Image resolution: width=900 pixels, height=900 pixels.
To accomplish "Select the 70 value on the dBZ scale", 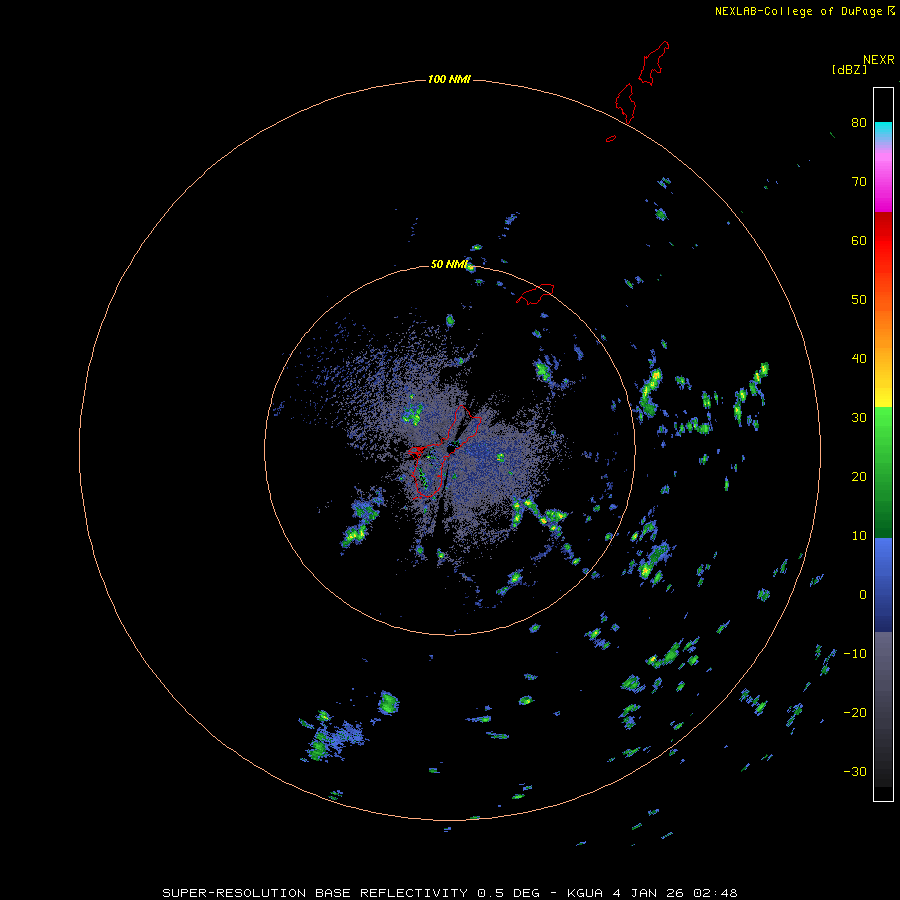I will (859, 181).
